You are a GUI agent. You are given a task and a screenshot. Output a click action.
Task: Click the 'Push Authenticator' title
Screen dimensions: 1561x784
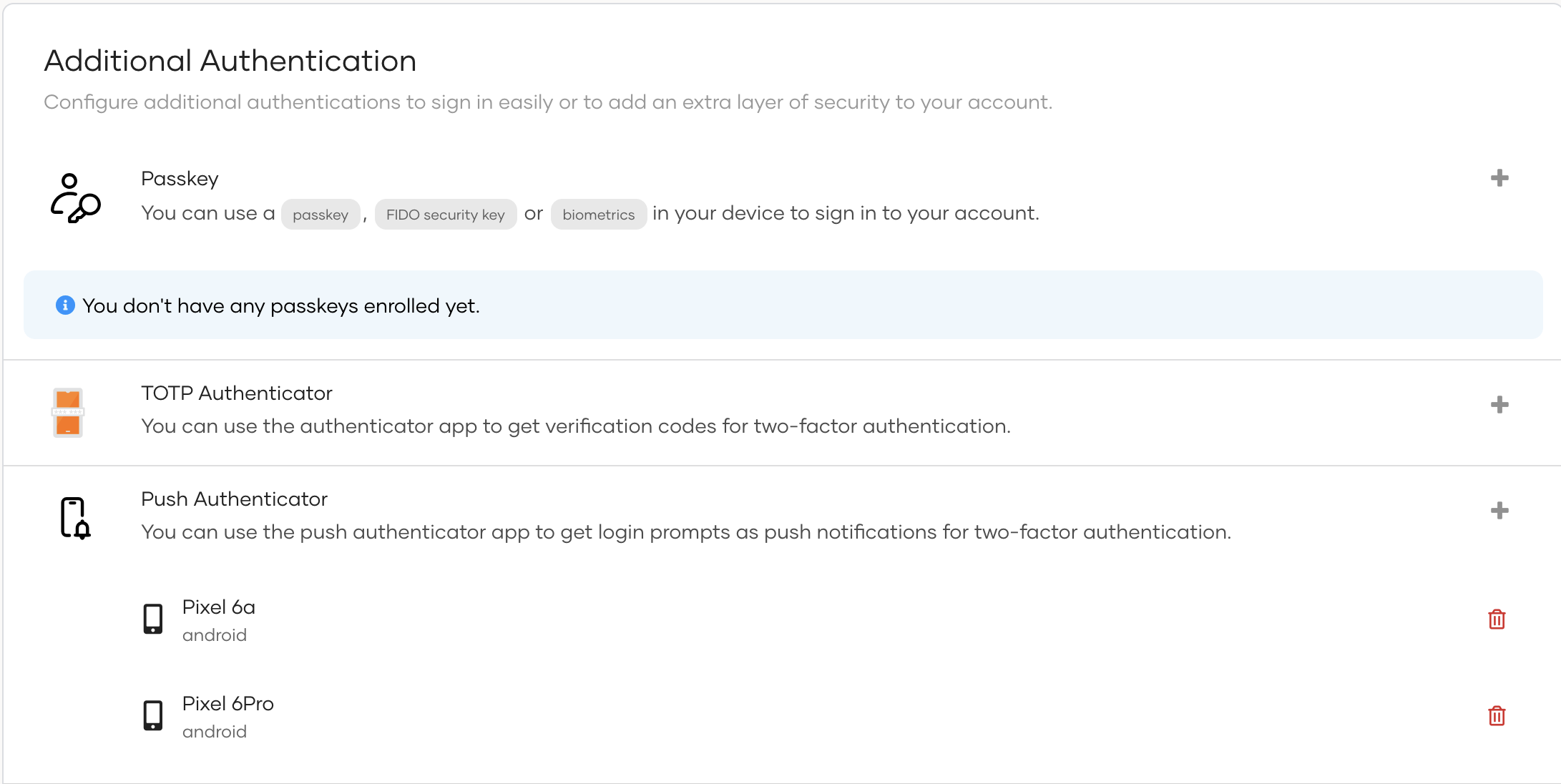point(234,499)
